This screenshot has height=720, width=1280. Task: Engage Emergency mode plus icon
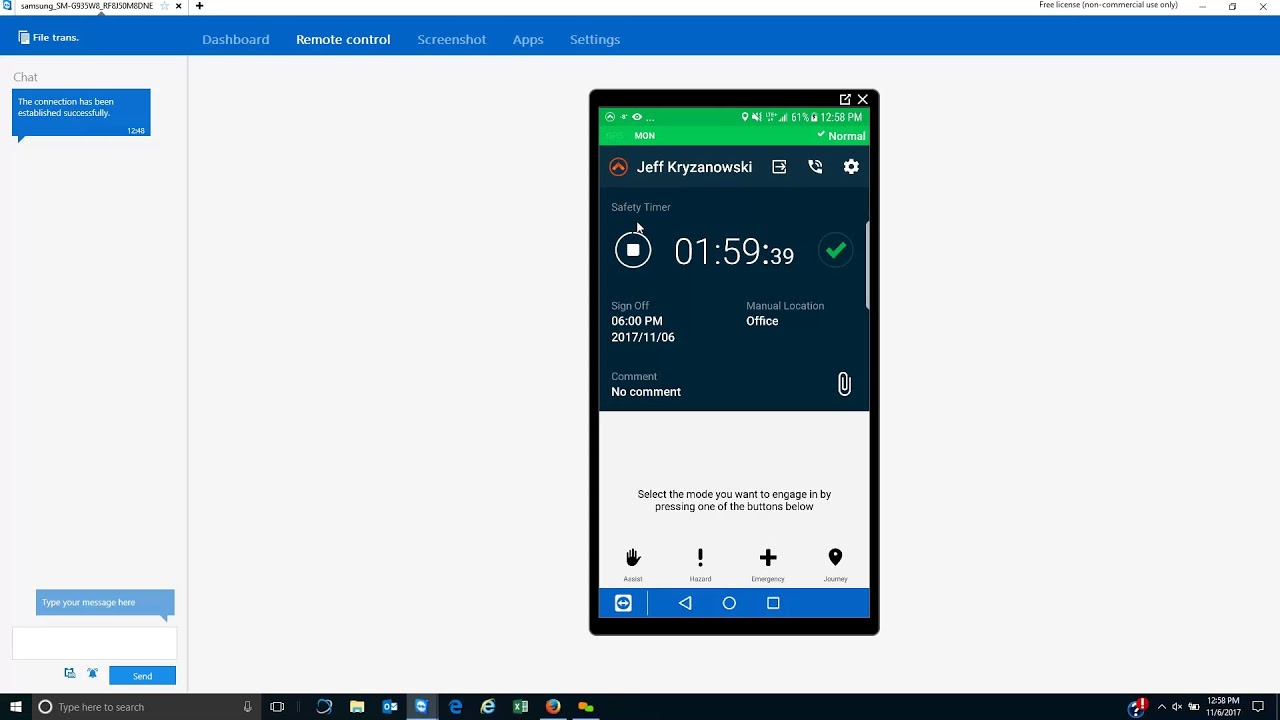click(x=768, y=557)
